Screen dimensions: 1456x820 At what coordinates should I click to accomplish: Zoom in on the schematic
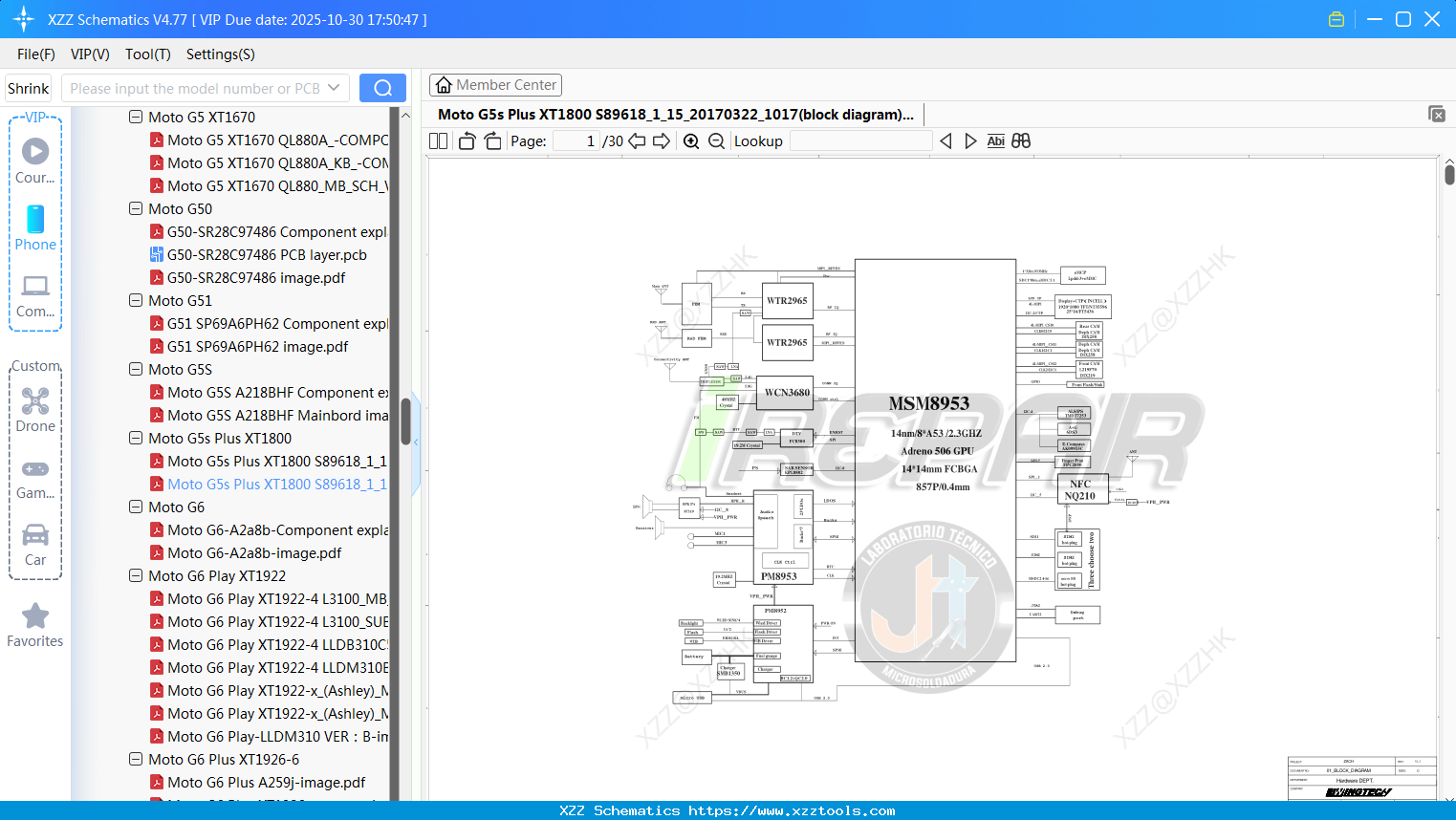point(691,140)
